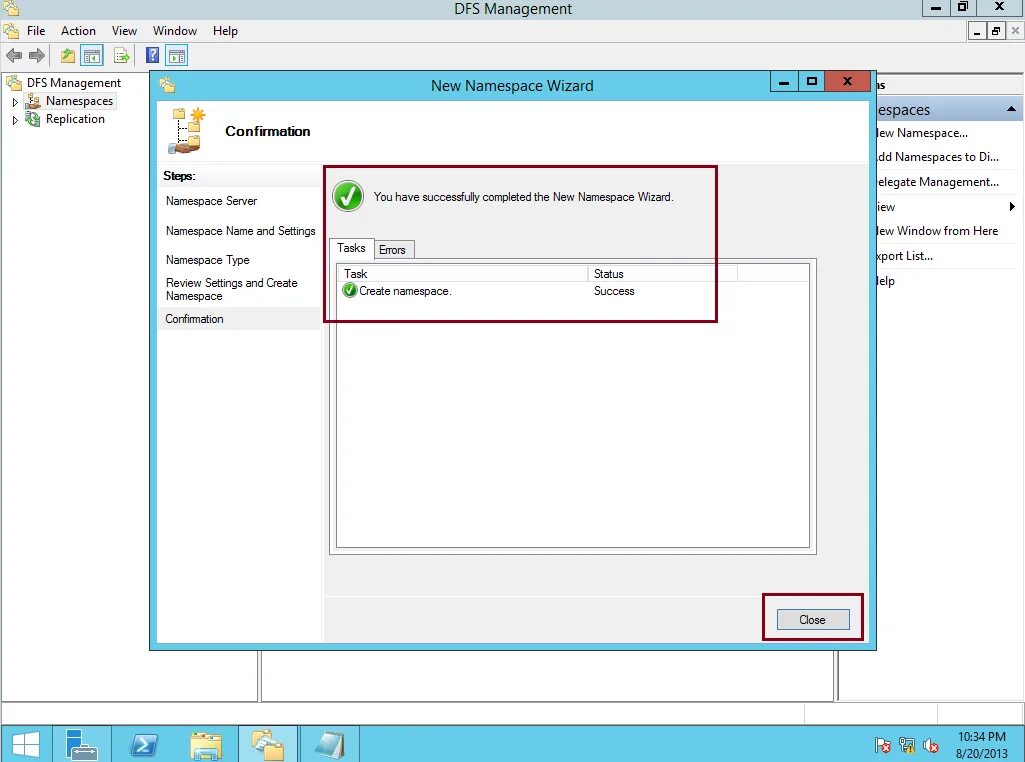
Task: Toggle the Show/Hide Console Tree icon
Action: (92, 56)
